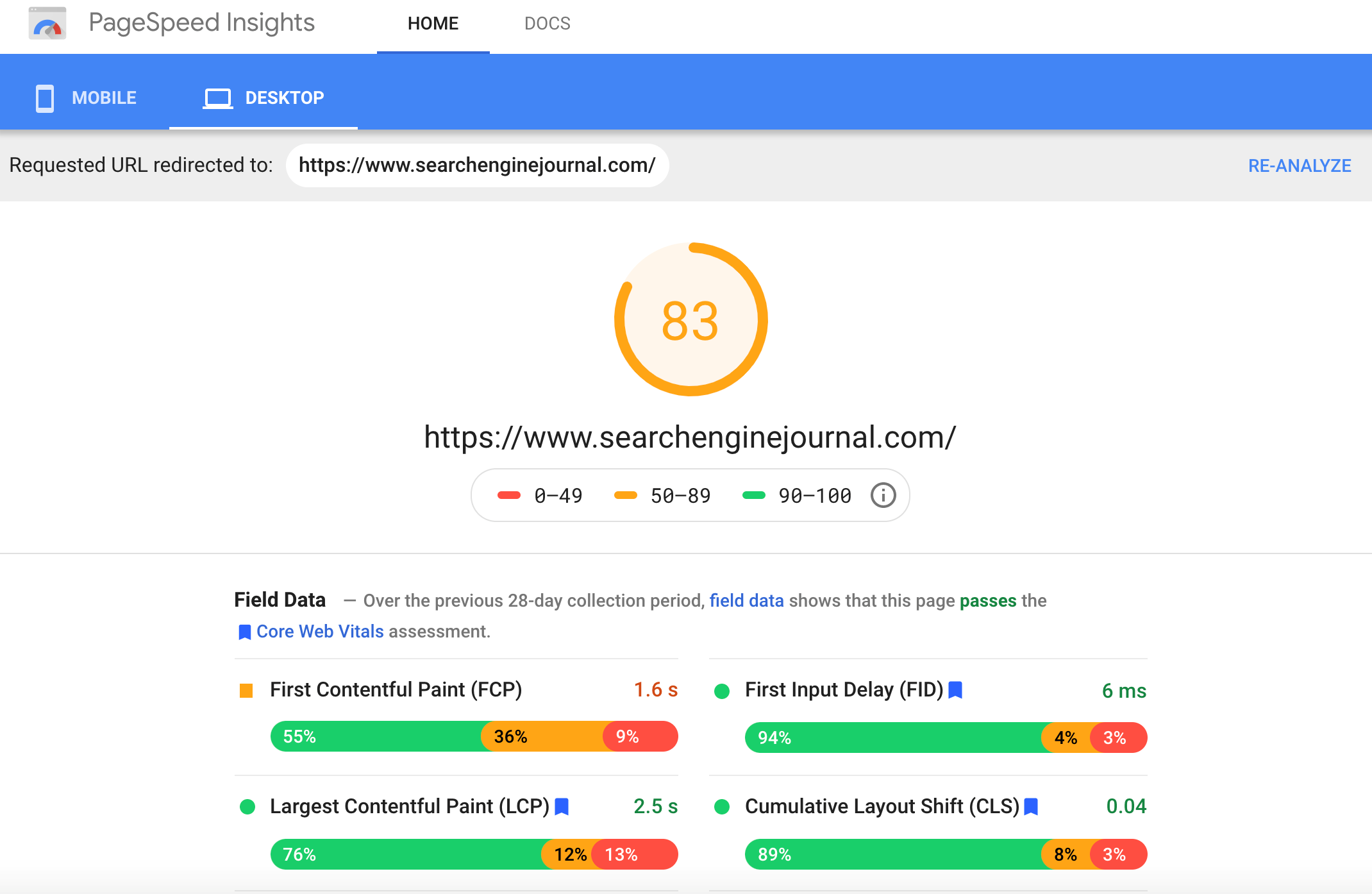Click the bookmark icon beside Cumulative Layout Shift
1372x894 pixels.
[1031, 806]
